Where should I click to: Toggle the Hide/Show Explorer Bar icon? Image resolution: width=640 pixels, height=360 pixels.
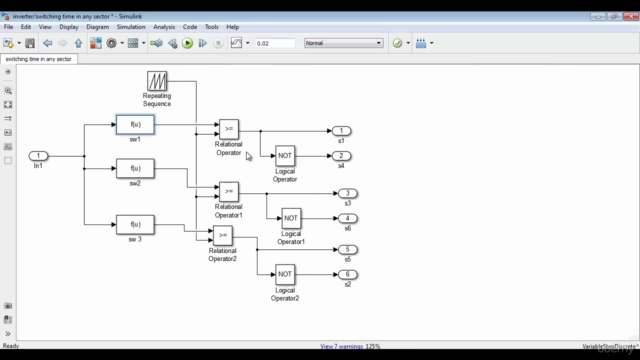pos(8,72)
